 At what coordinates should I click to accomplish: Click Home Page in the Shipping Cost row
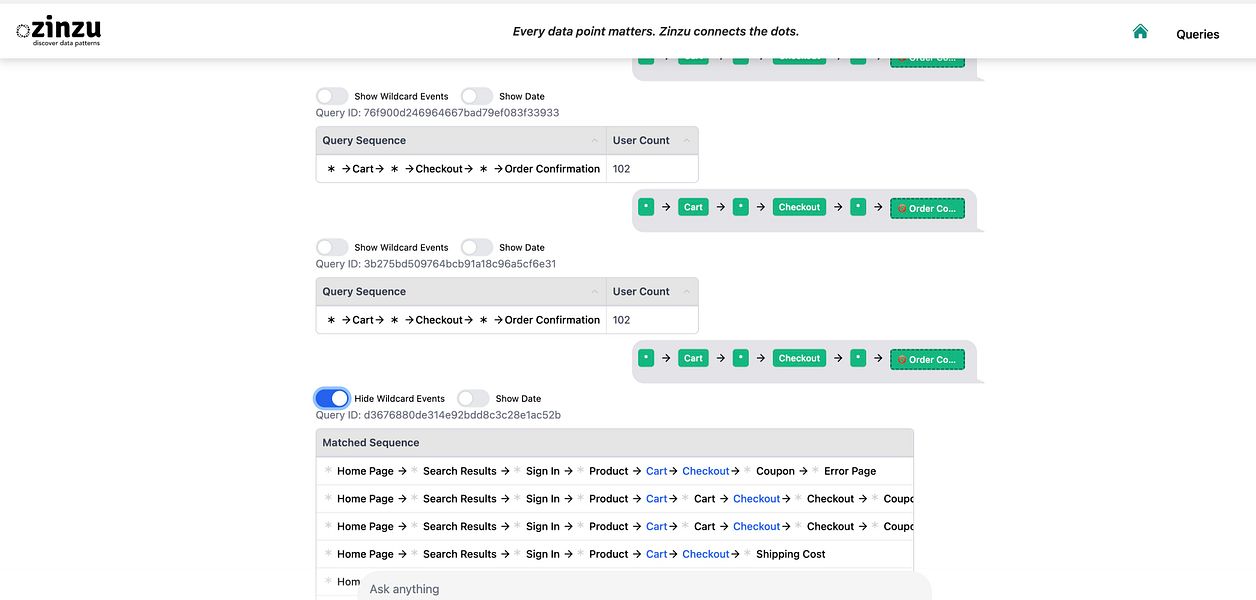pyautogui.click(x=365, y=554)
